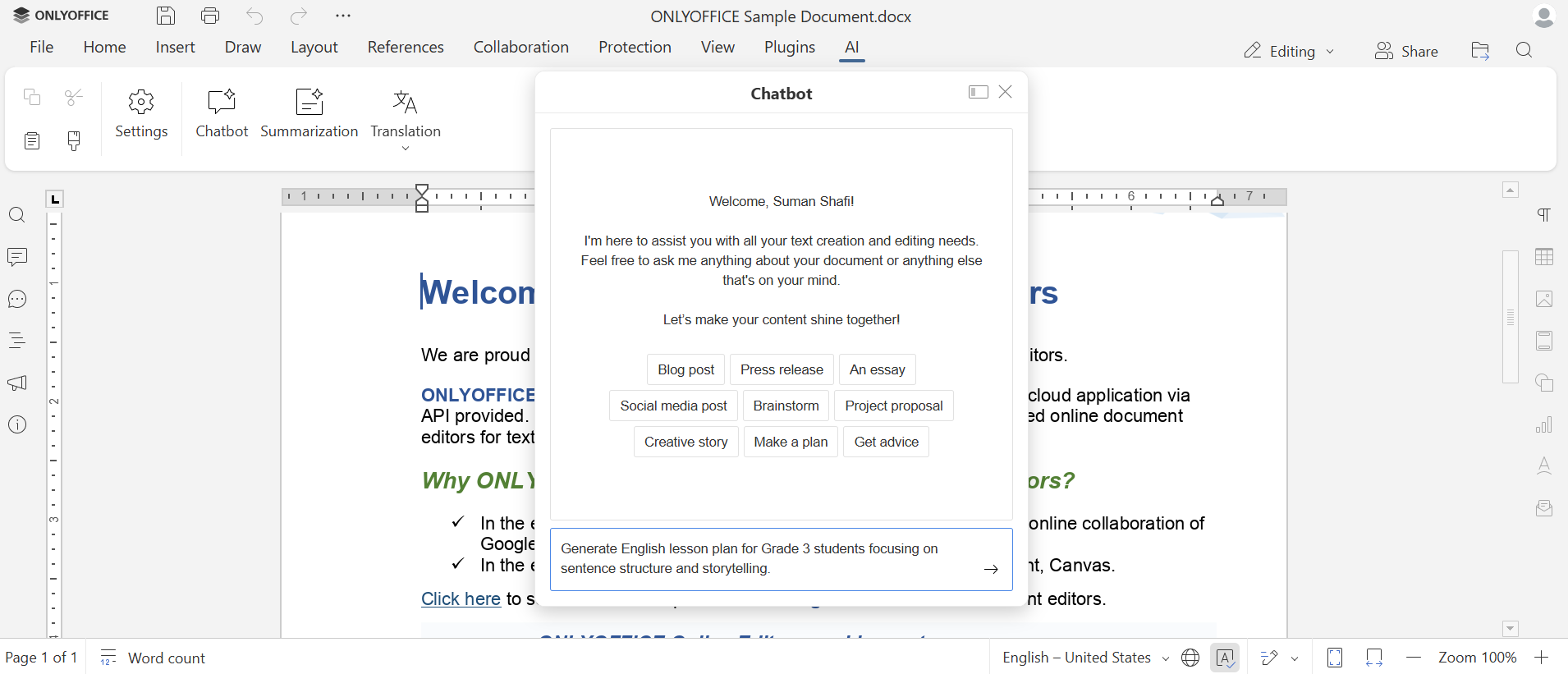
Task: Run the Summarization tool
Action: (x=309, y=114)
